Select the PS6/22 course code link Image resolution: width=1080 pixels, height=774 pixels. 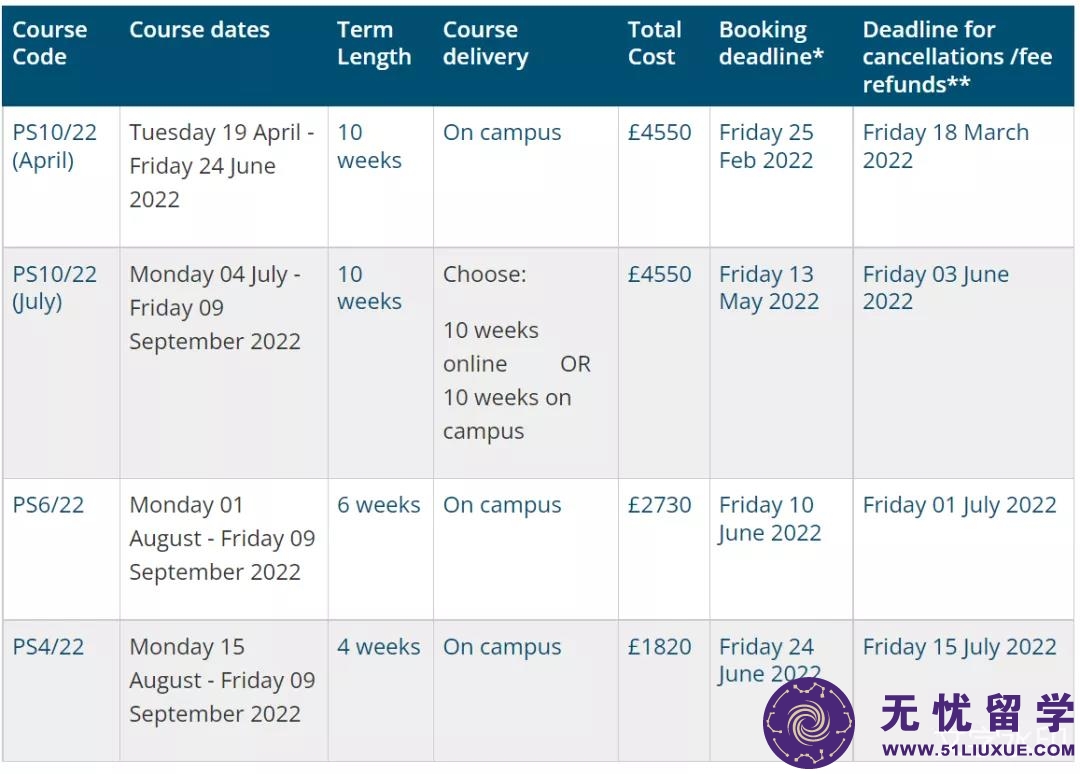click(x=48, y=505)
